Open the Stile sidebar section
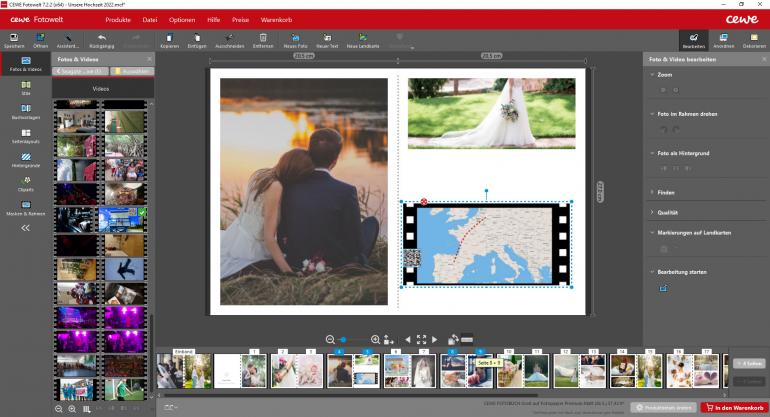Viewport: 770px width, 417px height. pyautogui.click(x=26, y=88)
